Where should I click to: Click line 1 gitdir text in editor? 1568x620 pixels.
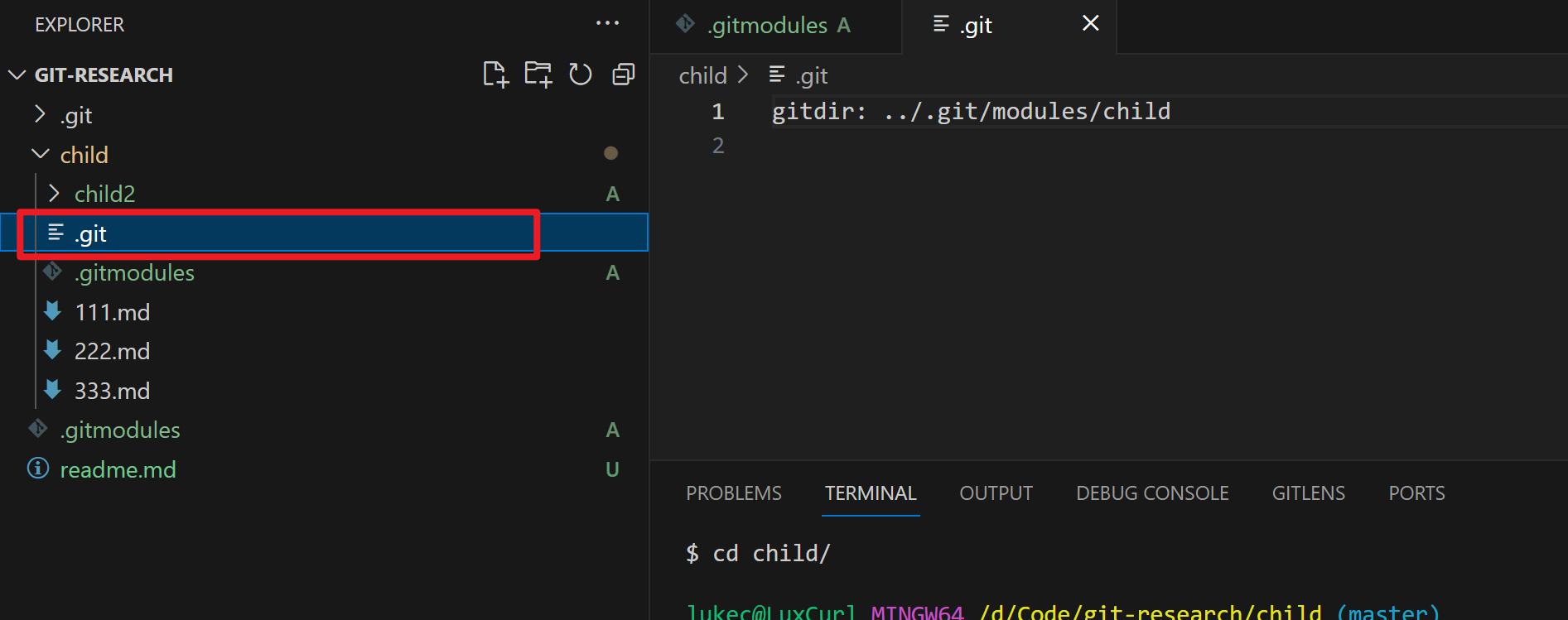pyautogui.click(x=970, y=111)
